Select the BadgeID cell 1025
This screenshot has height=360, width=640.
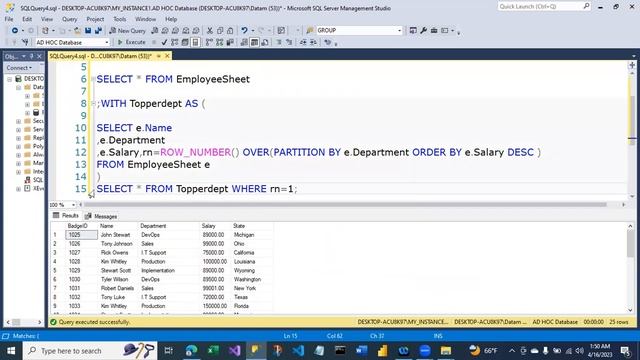81,235
